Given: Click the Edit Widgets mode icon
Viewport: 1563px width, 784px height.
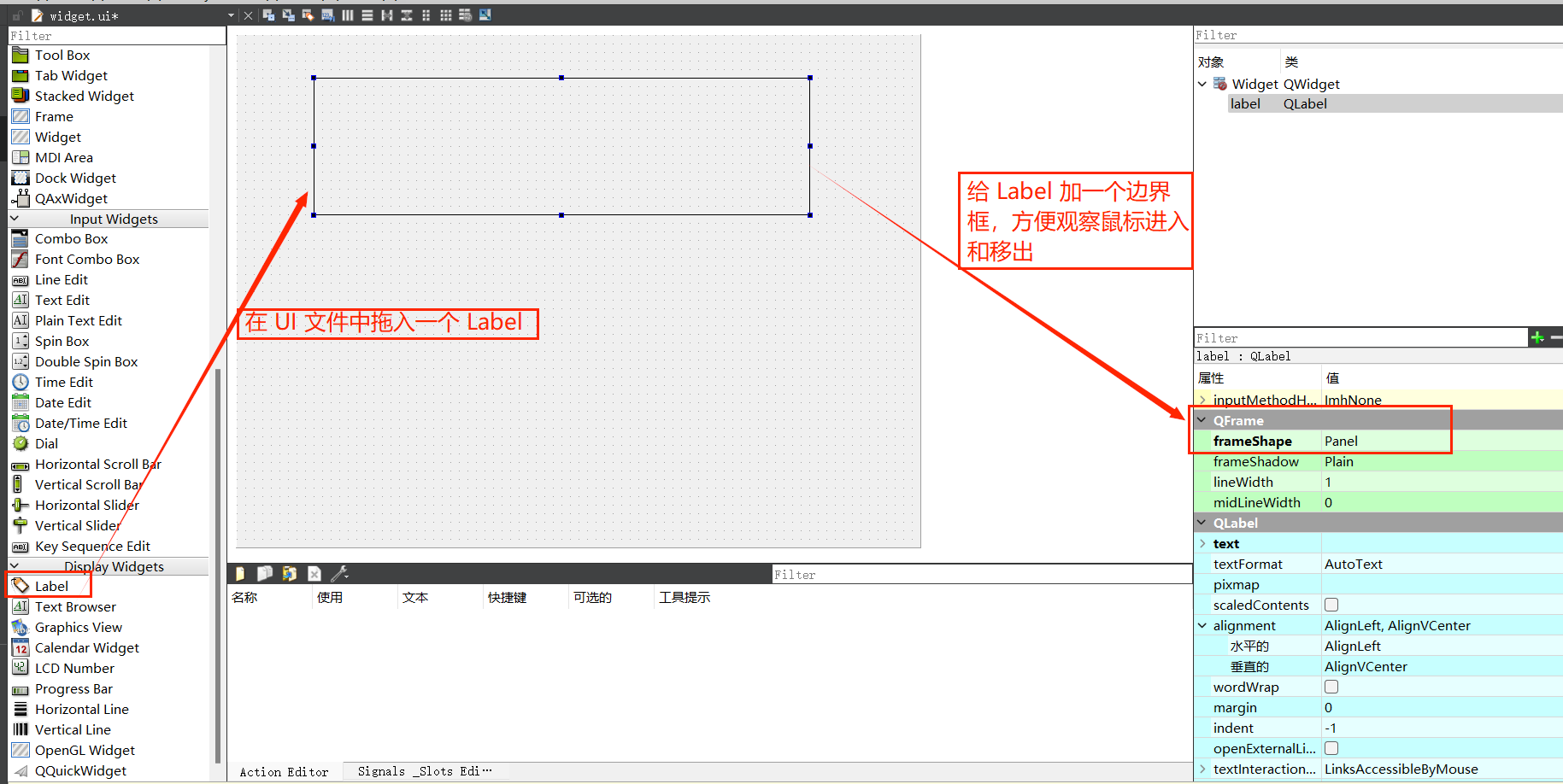Looking at the screenshot, I should click(268, 15).
